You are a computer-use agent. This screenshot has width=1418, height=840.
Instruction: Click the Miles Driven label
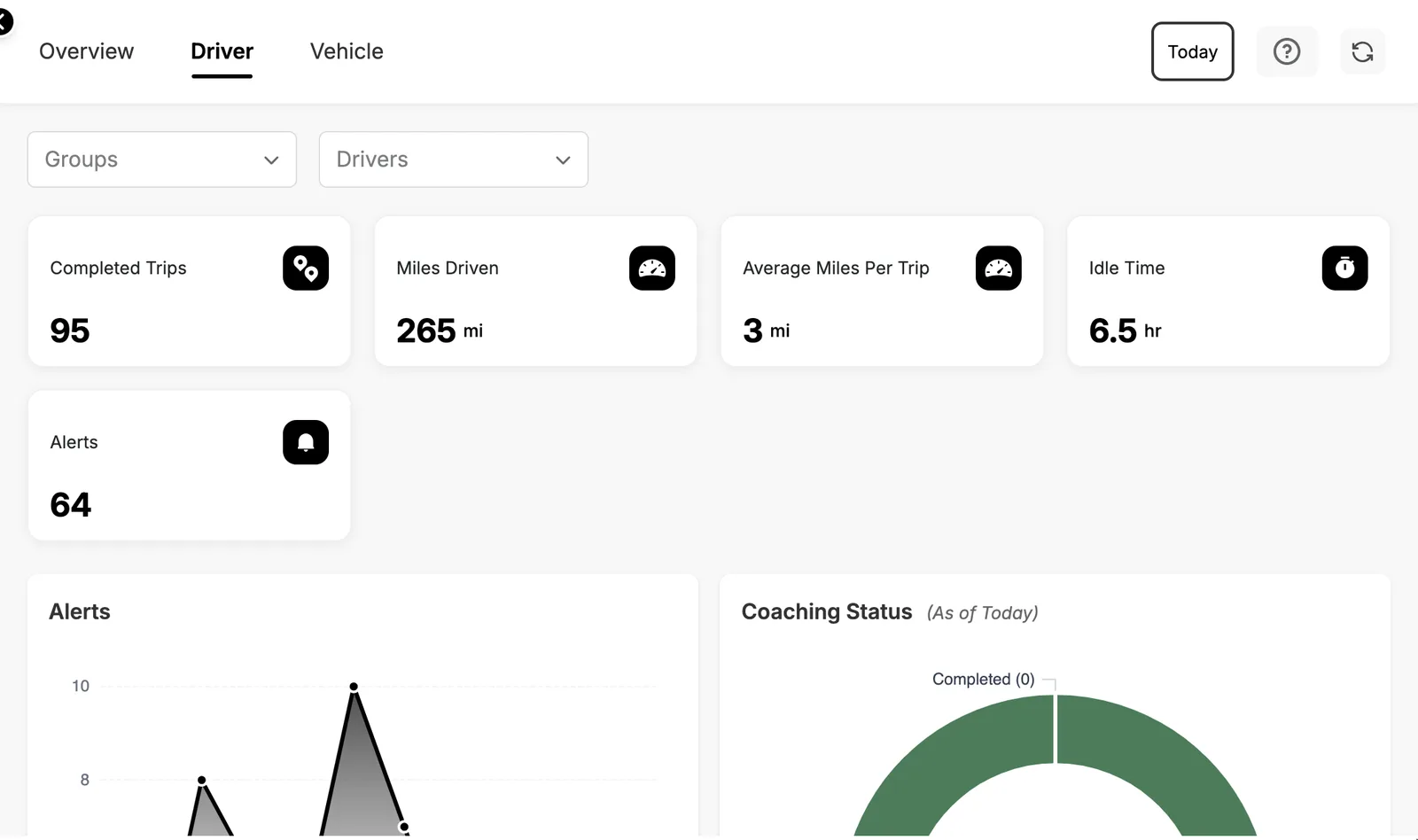click(x=448, y=268)
